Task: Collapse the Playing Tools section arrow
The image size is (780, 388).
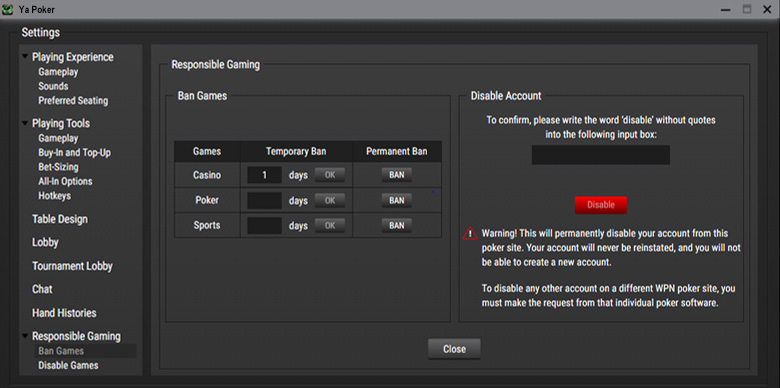Action: point(25,122)
